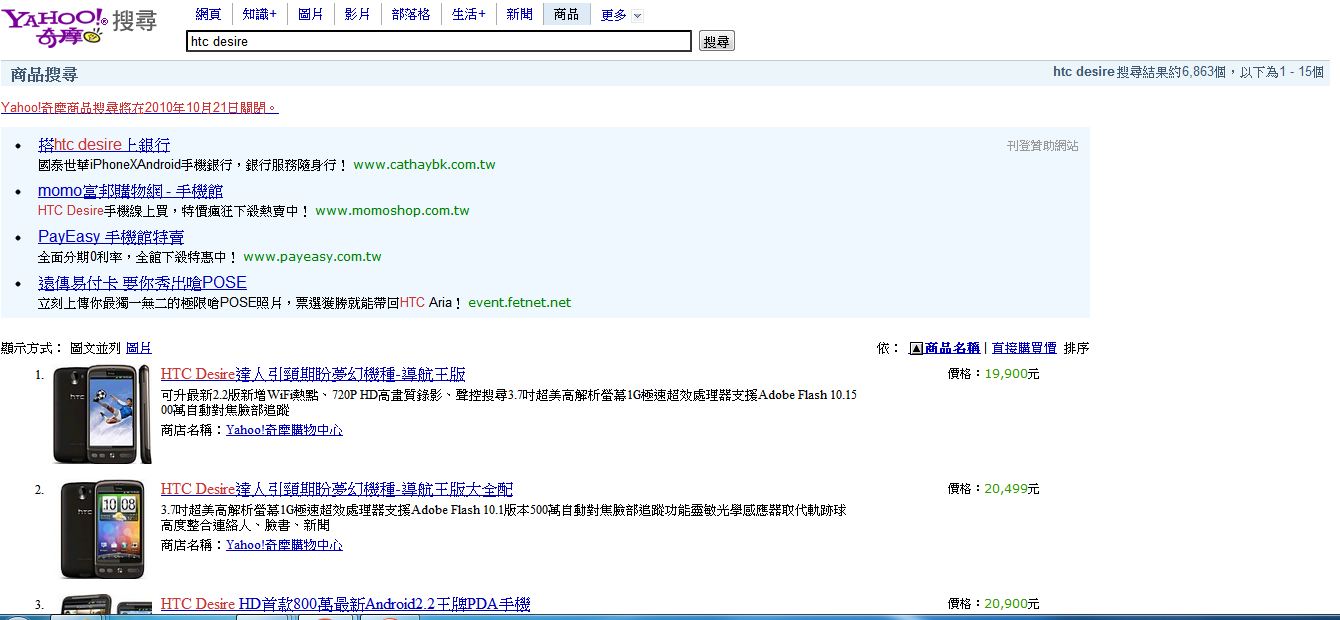Click the www.momoshop.com.tw URL text
Viewport: 1340px width, 620px height.
[392, 211]
